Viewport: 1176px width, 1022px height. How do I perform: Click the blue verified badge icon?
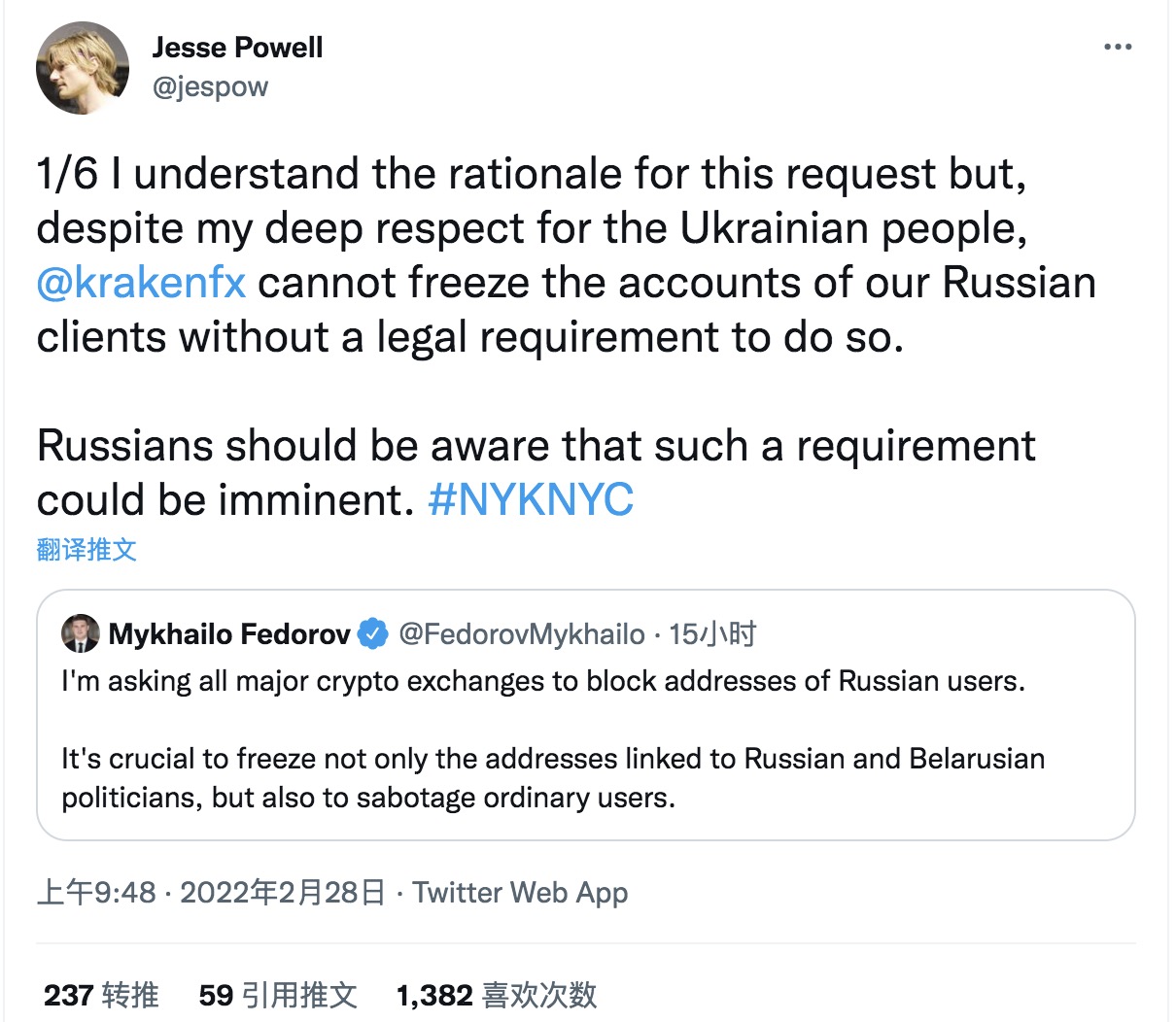point(373,634)
